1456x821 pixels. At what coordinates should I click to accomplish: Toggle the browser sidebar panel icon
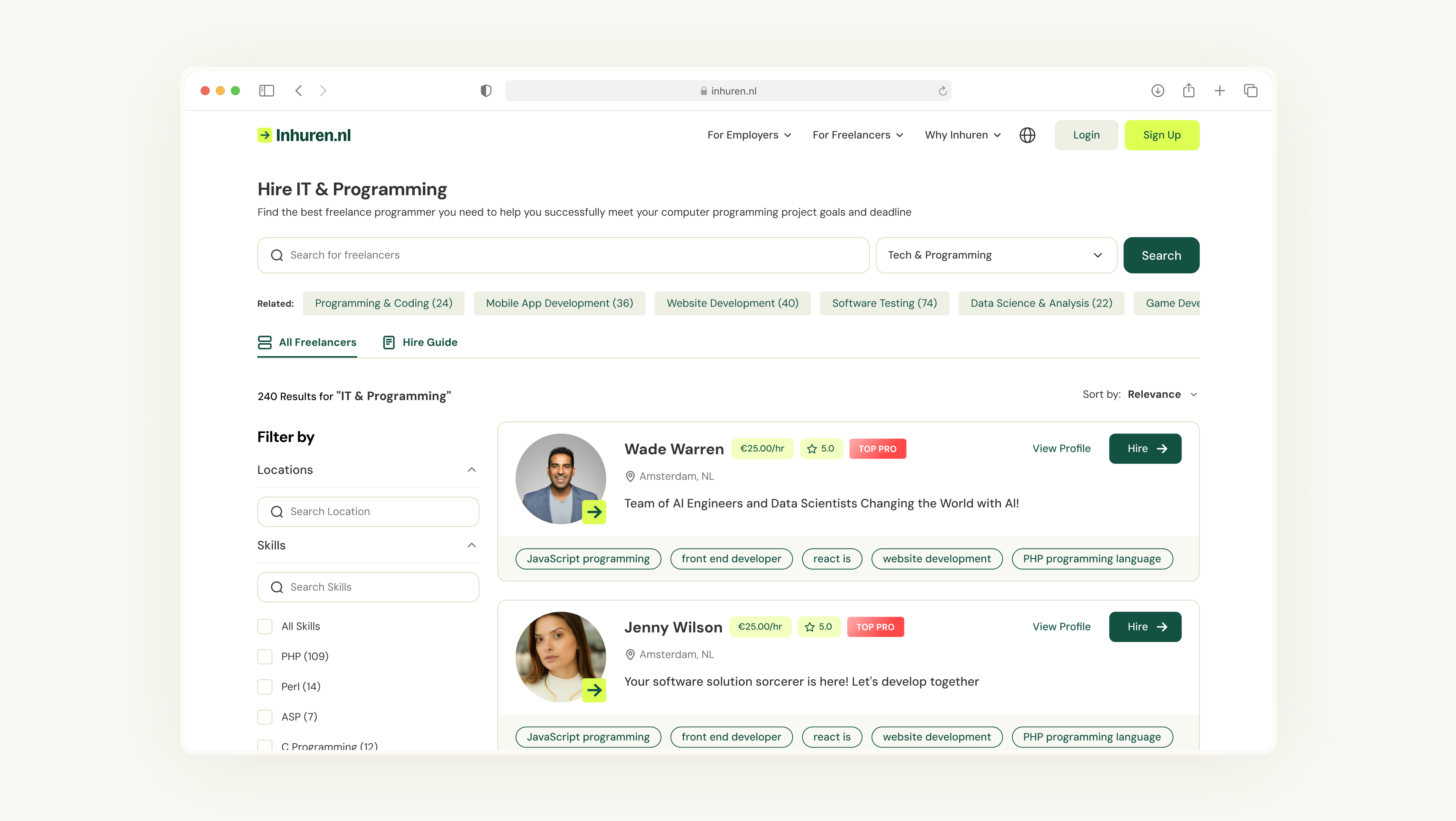(x=266, y=90)
